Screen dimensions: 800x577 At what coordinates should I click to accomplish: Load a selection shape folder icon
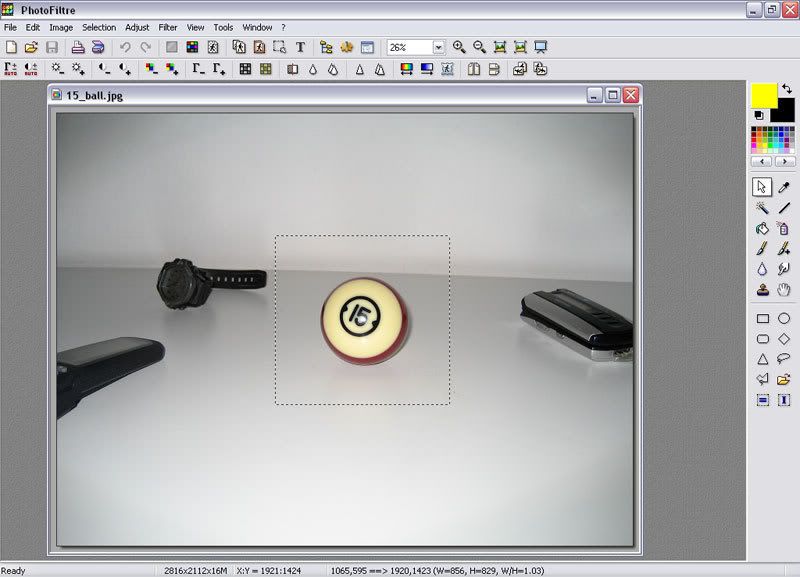point(784,379)
